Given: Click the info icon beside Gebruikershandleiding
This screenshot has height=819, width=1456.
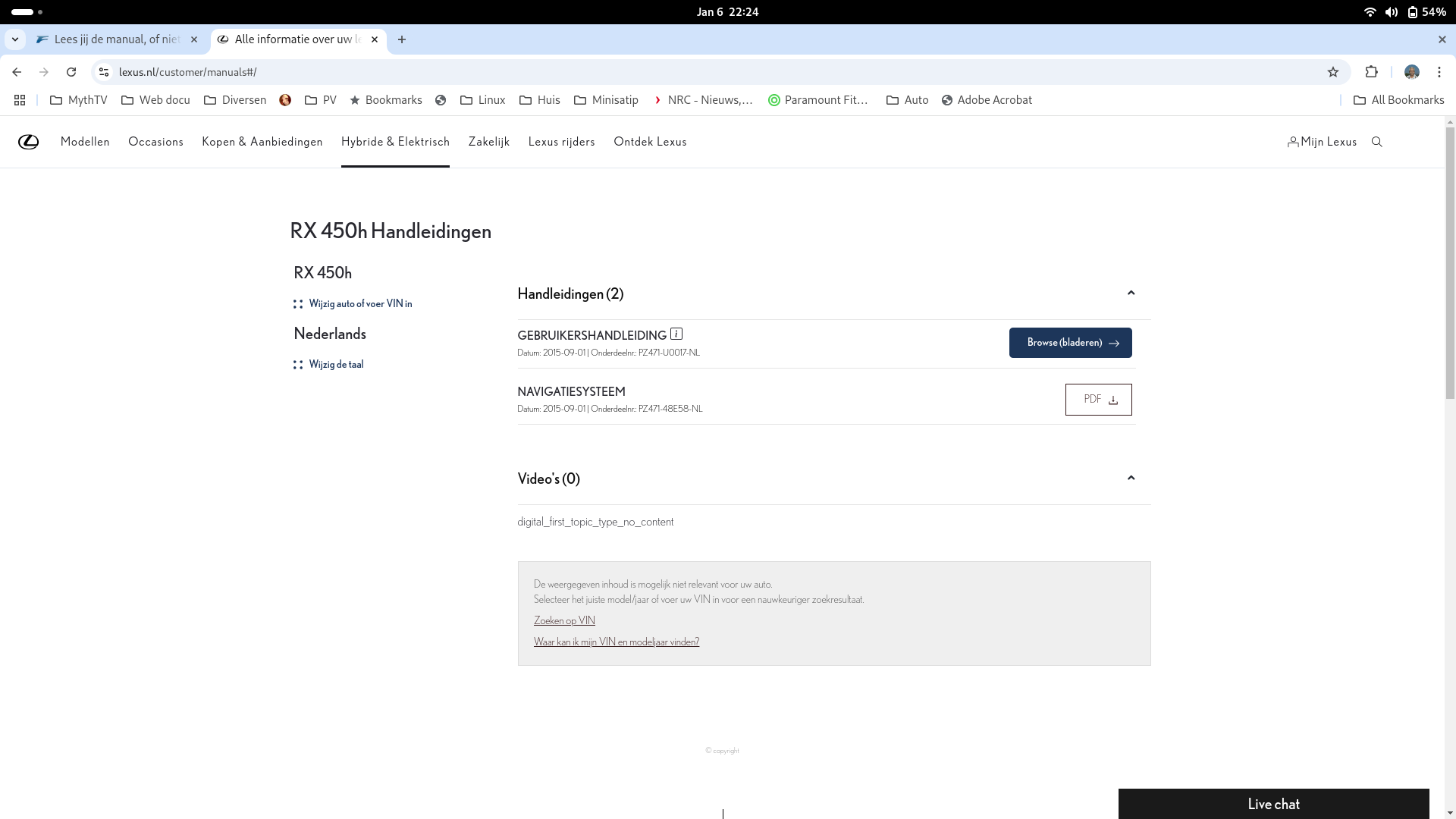Looking at the screenshot, I should pyautogui.click(x=676, y=334).
